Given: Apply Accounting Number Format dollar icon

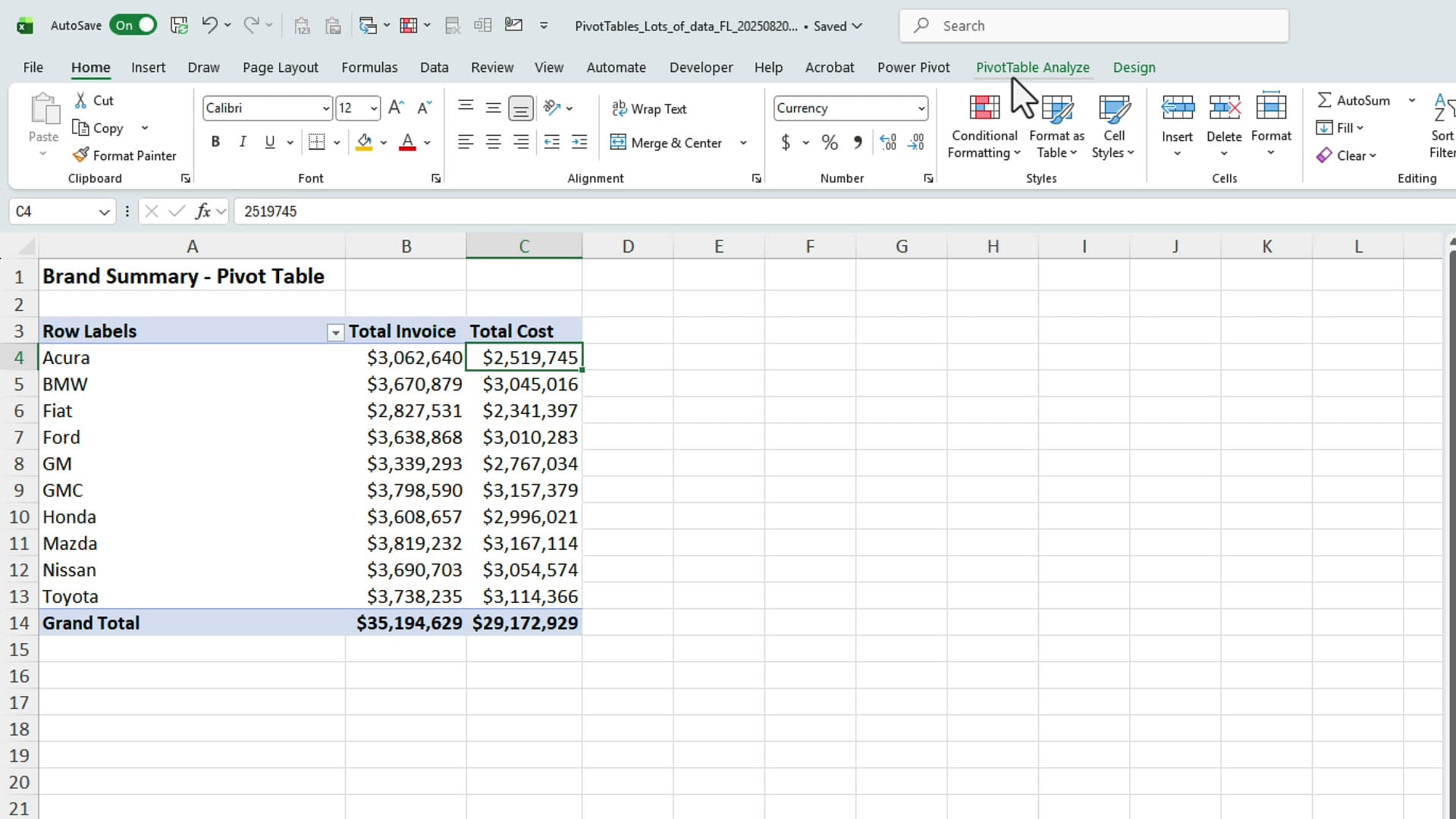Looking at the screenshot, I should coord(787,143).
